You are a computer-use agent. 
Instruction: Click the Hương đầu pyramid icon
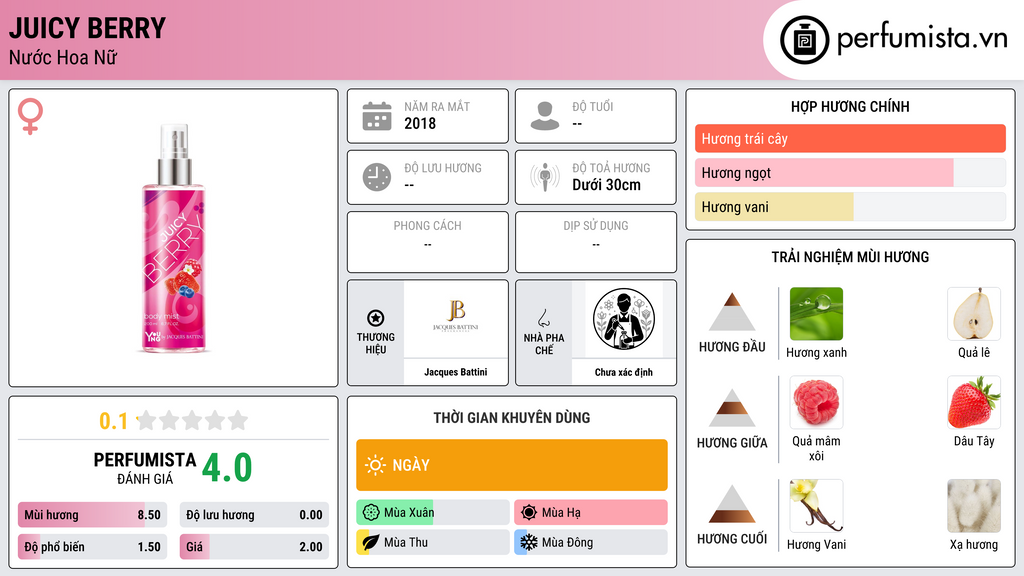click(x=732, y=312)
